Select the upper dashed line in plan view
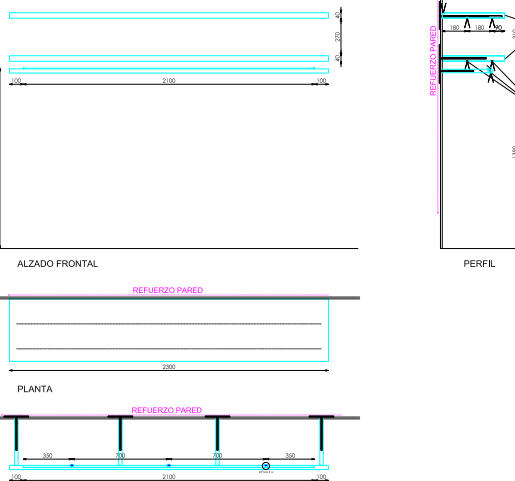The image size is (515, 481). 169,324
